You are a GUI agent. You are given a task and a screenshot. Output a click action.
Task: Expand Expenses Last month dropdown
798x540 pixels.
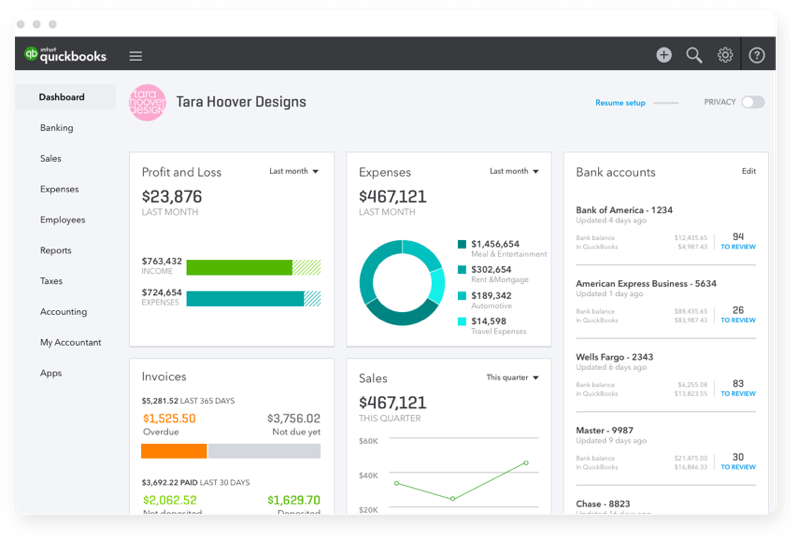pos(514,172)
